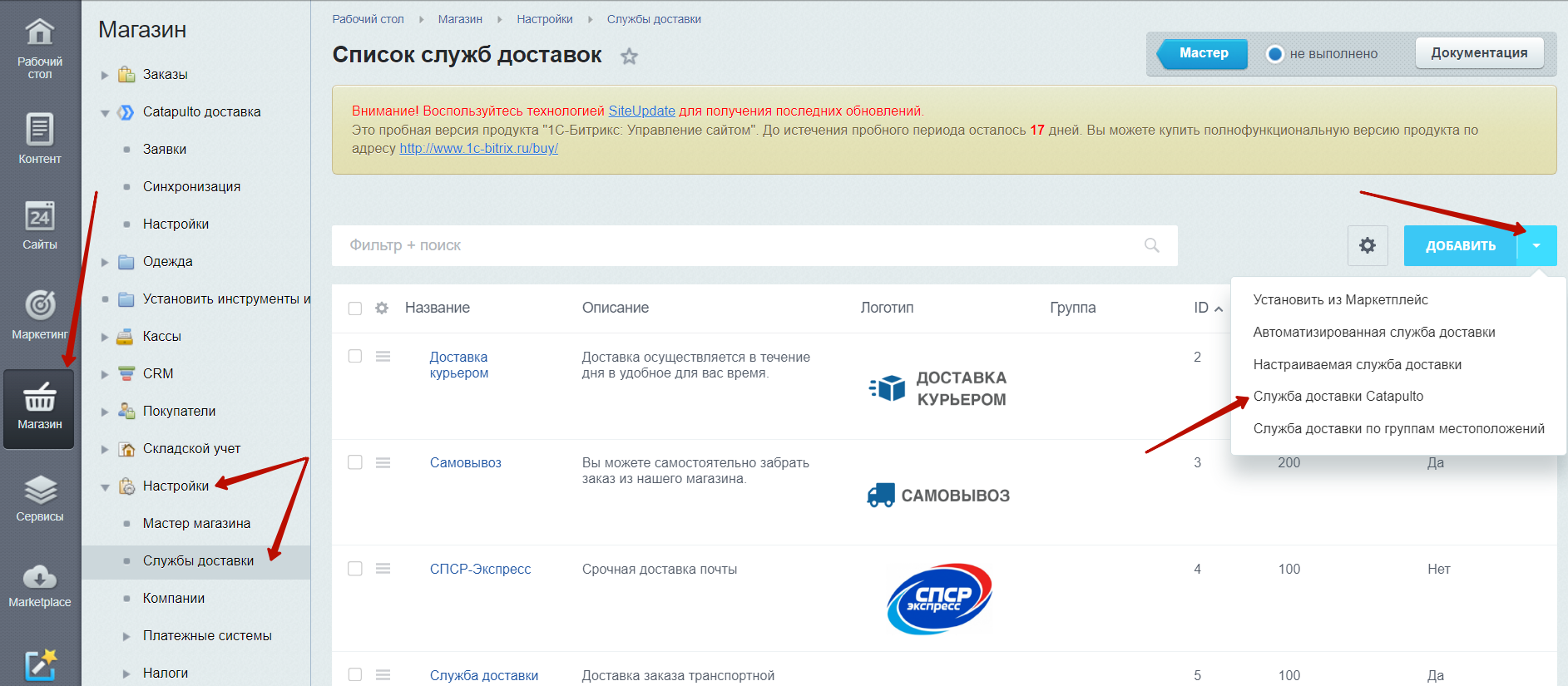1568x686 pixels.
Task: Expand the Кассы tree node
Action: click(105, 337)
